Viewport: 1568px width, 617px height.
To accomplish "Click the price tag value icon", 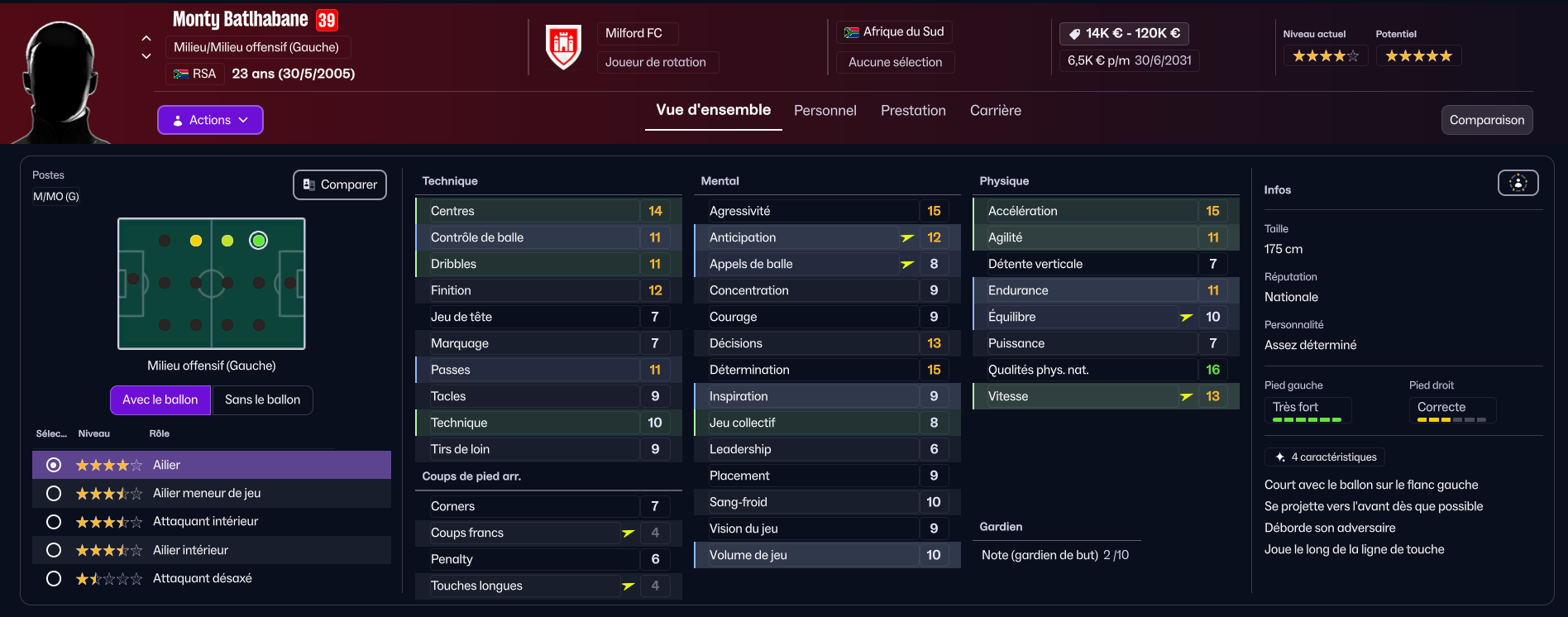I will 1074,34.
